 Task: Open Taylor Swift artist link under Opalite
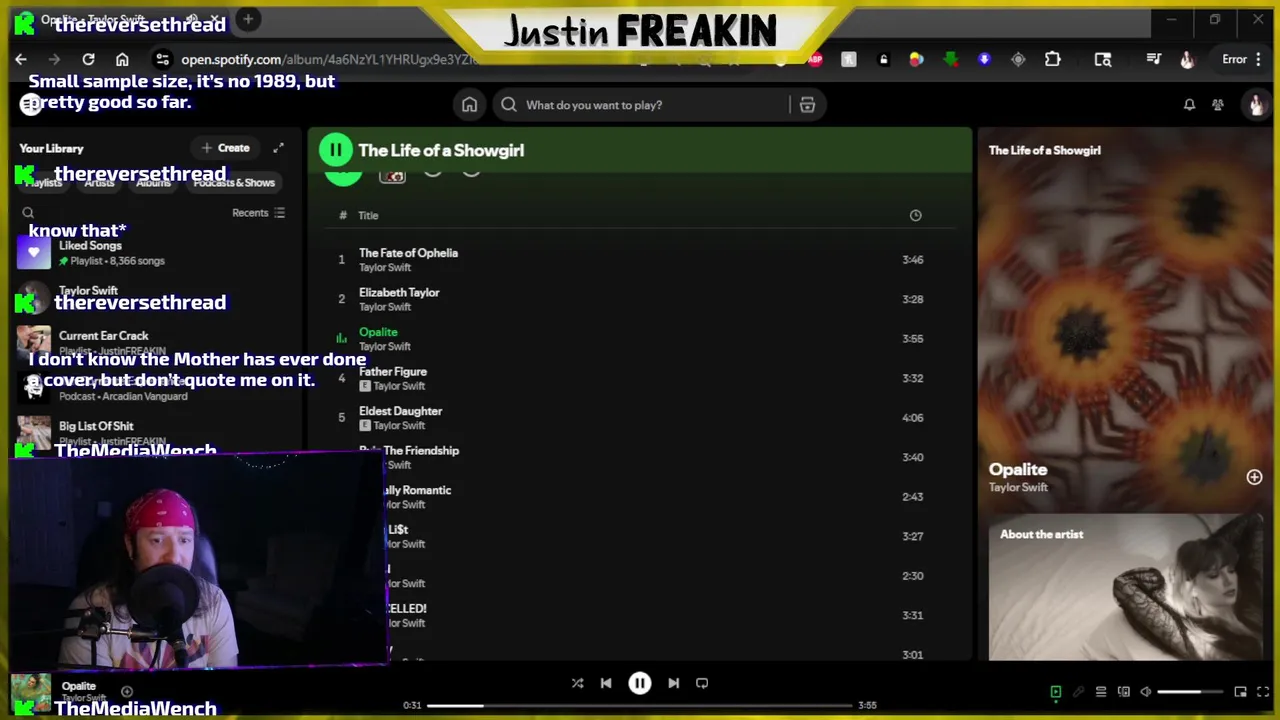(1018, 487)
